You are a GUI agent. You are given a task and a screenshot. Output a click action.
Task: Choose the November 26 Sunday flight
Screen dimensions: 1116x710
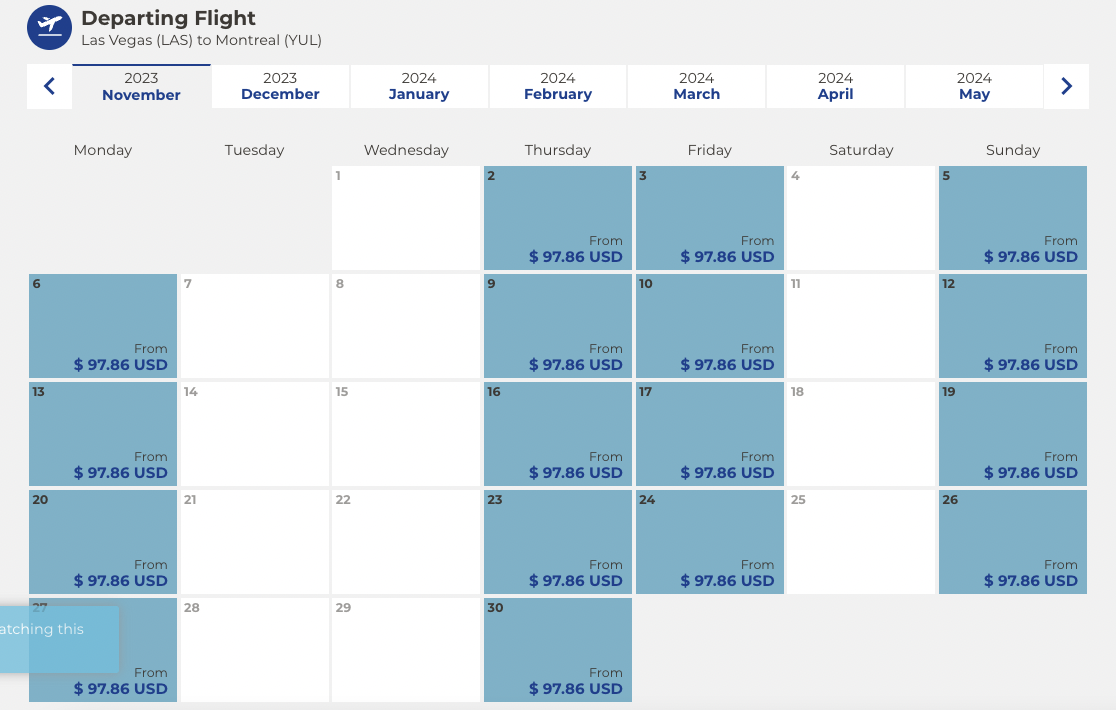point(1012,541)
